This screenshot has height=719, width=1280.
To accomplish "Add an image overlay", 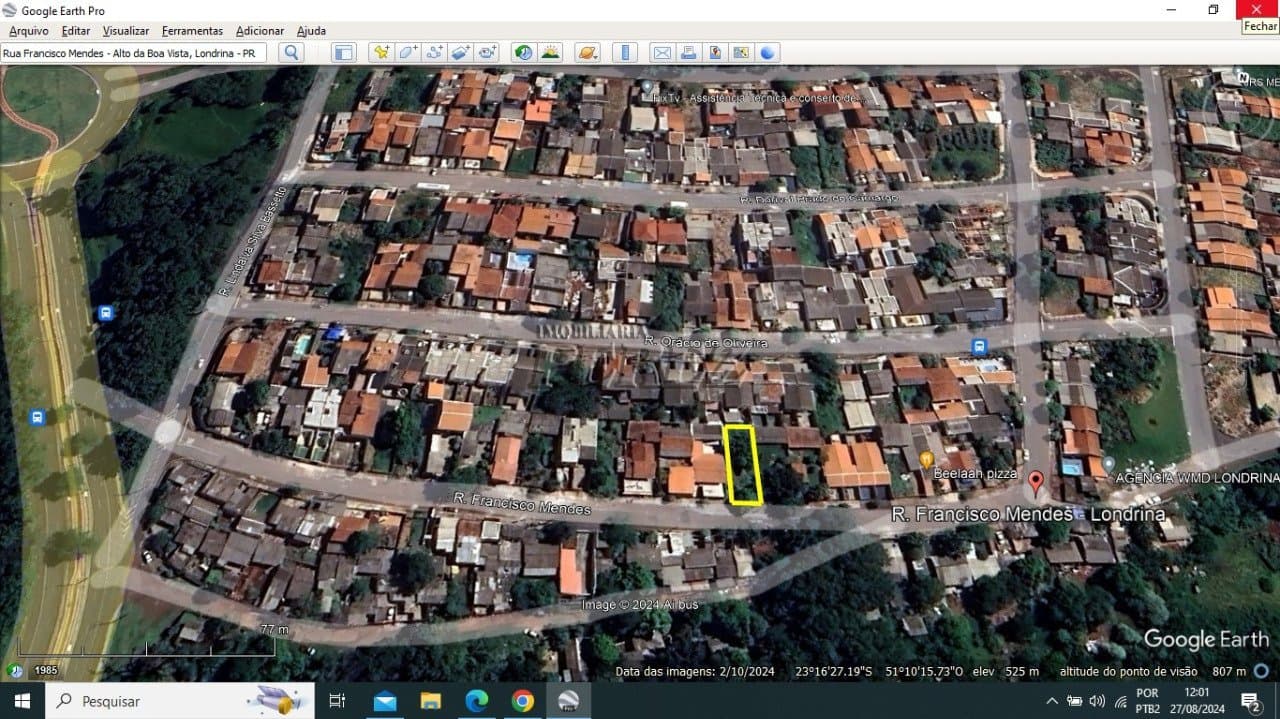I will [460, 53].
